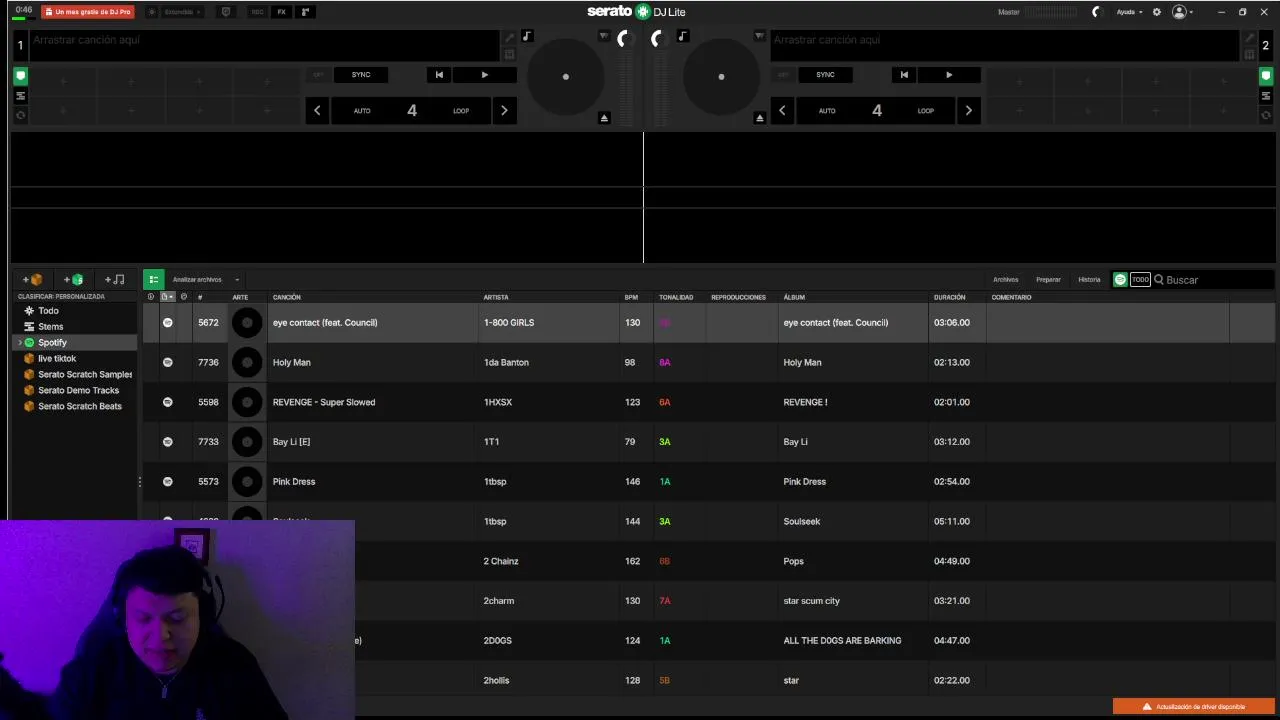Expand the Analizar archivos dropdown arrow

237,280
